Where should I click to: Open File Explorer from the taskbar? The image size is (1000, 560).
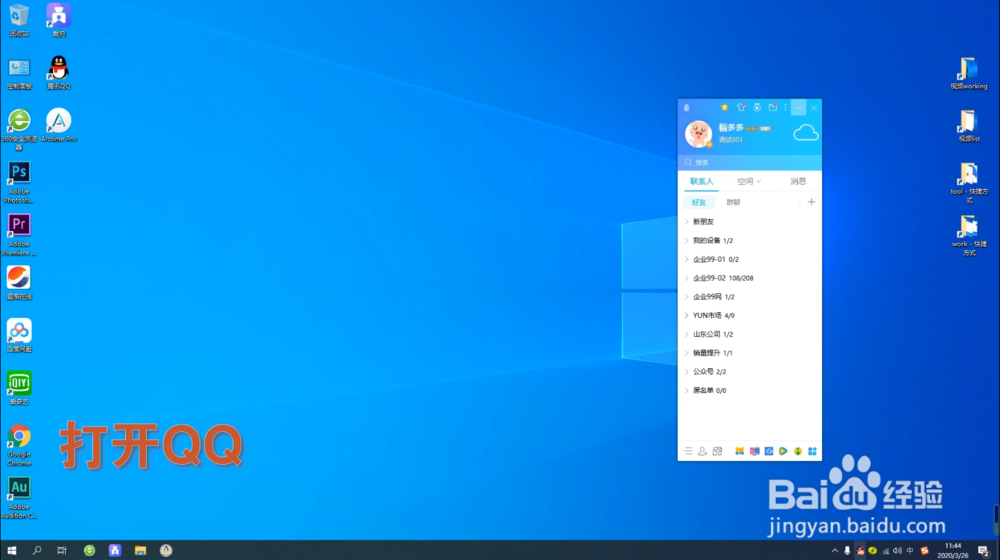pos(140,550)
